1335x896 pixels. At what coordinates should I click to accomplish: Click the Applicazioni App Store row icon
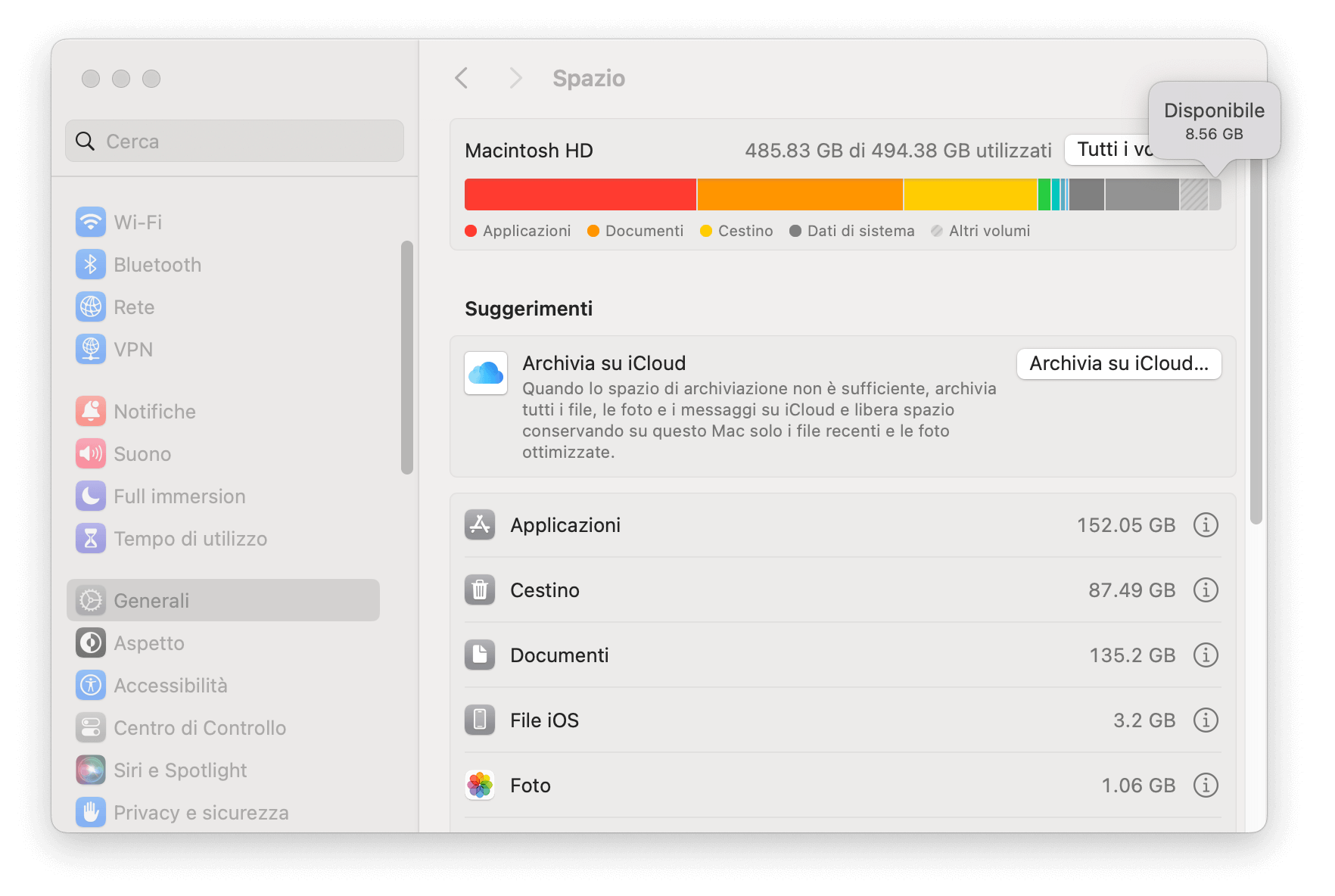pyautogui.click(x=480, y=524)
